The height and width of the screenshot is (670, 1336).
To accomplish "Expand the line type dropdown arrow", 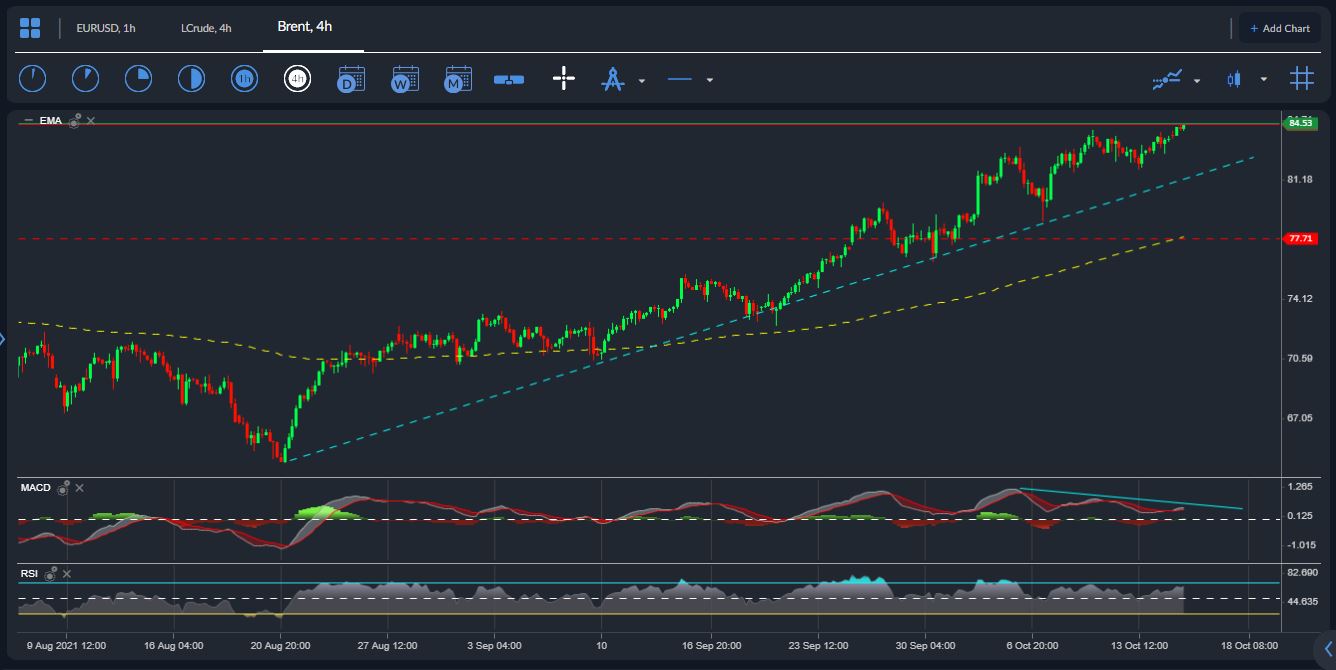I will [710, 80].
